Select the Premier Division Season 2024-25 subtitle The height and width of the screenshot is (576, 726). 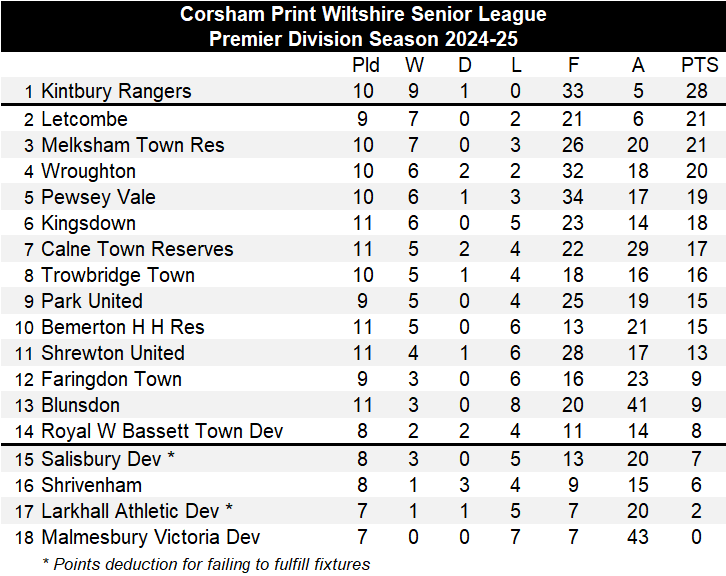point(363,40)
